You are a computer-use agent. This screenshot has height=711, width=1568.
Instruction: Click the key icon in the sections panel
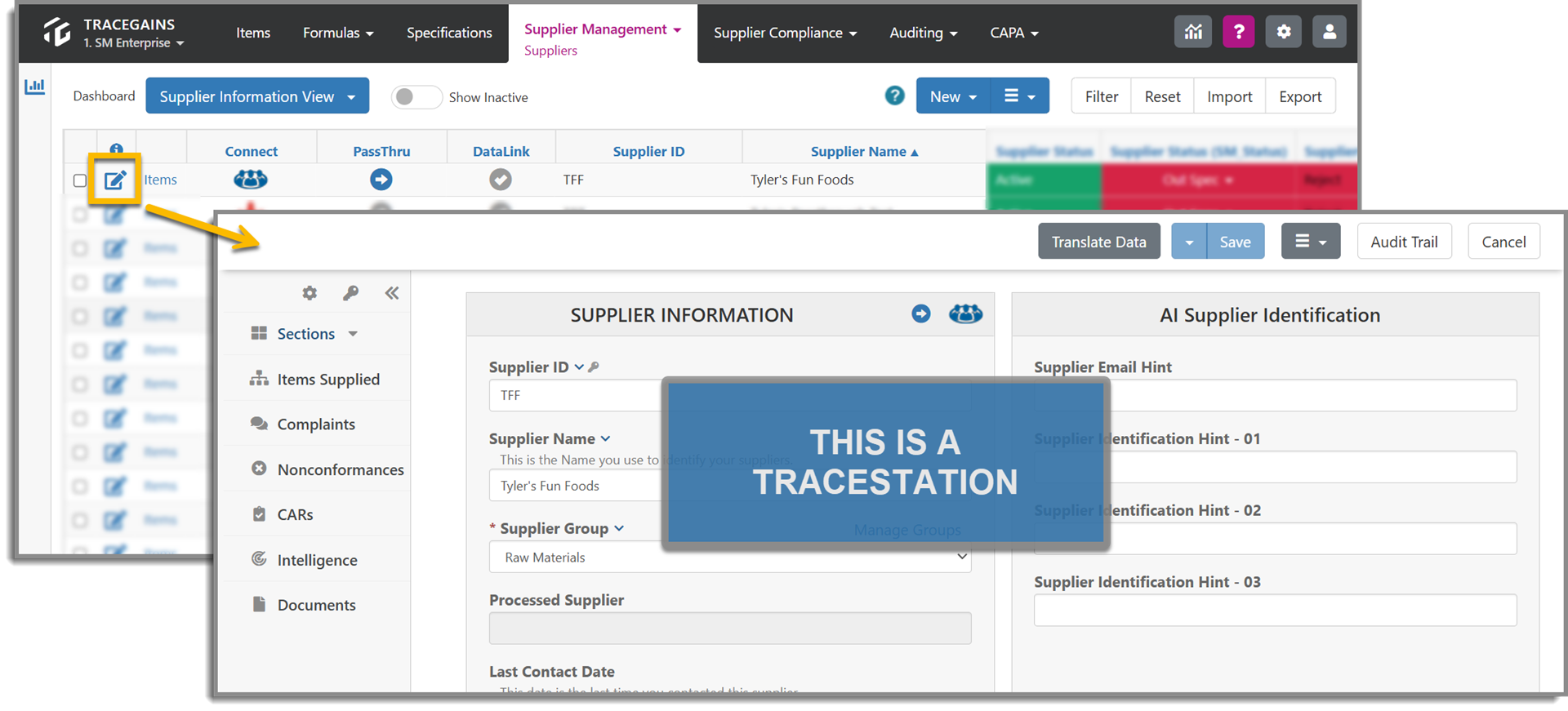coord(350,292)
